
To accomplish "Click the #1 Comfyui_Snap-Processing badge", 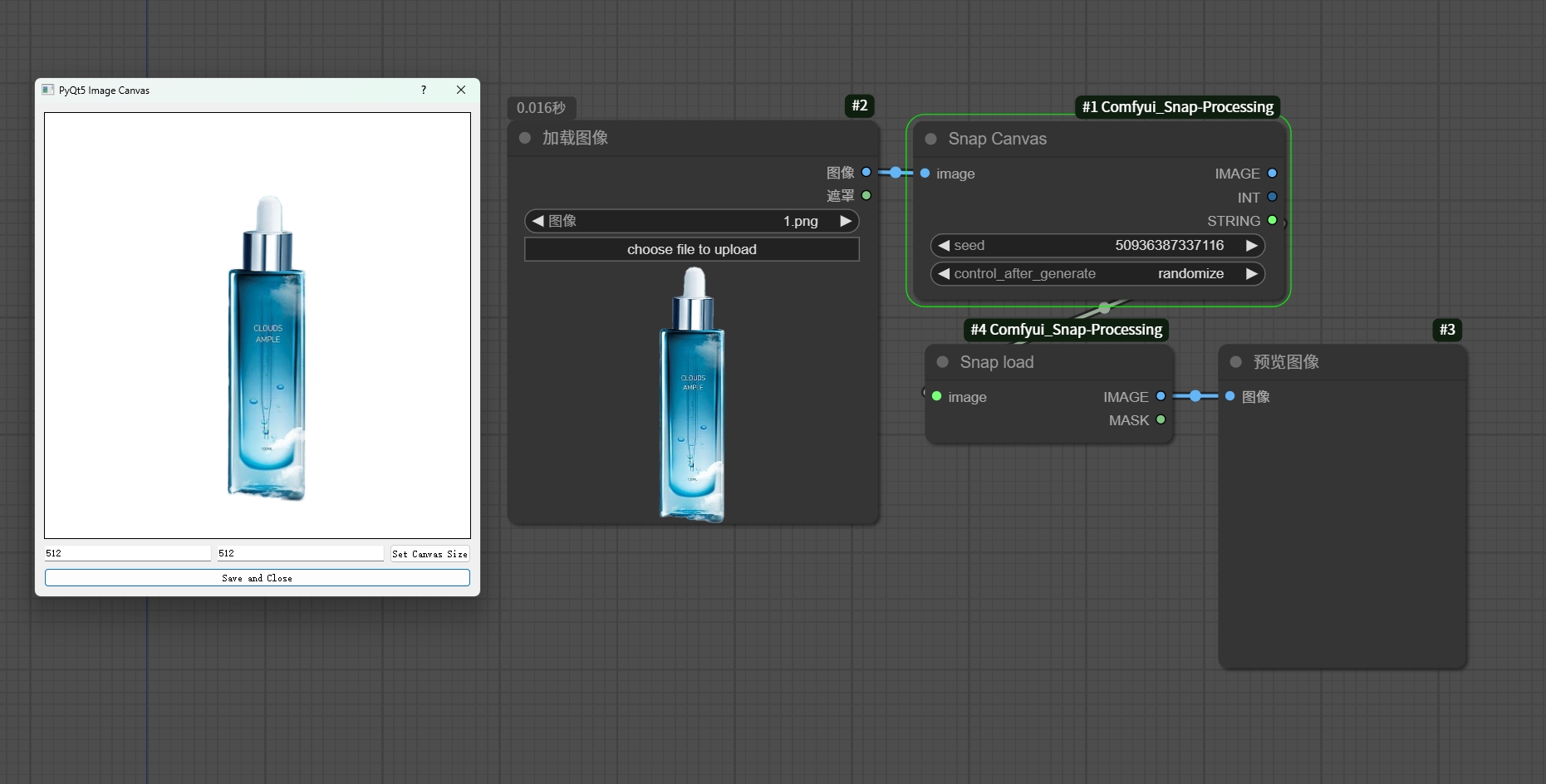I will 1177,106.
